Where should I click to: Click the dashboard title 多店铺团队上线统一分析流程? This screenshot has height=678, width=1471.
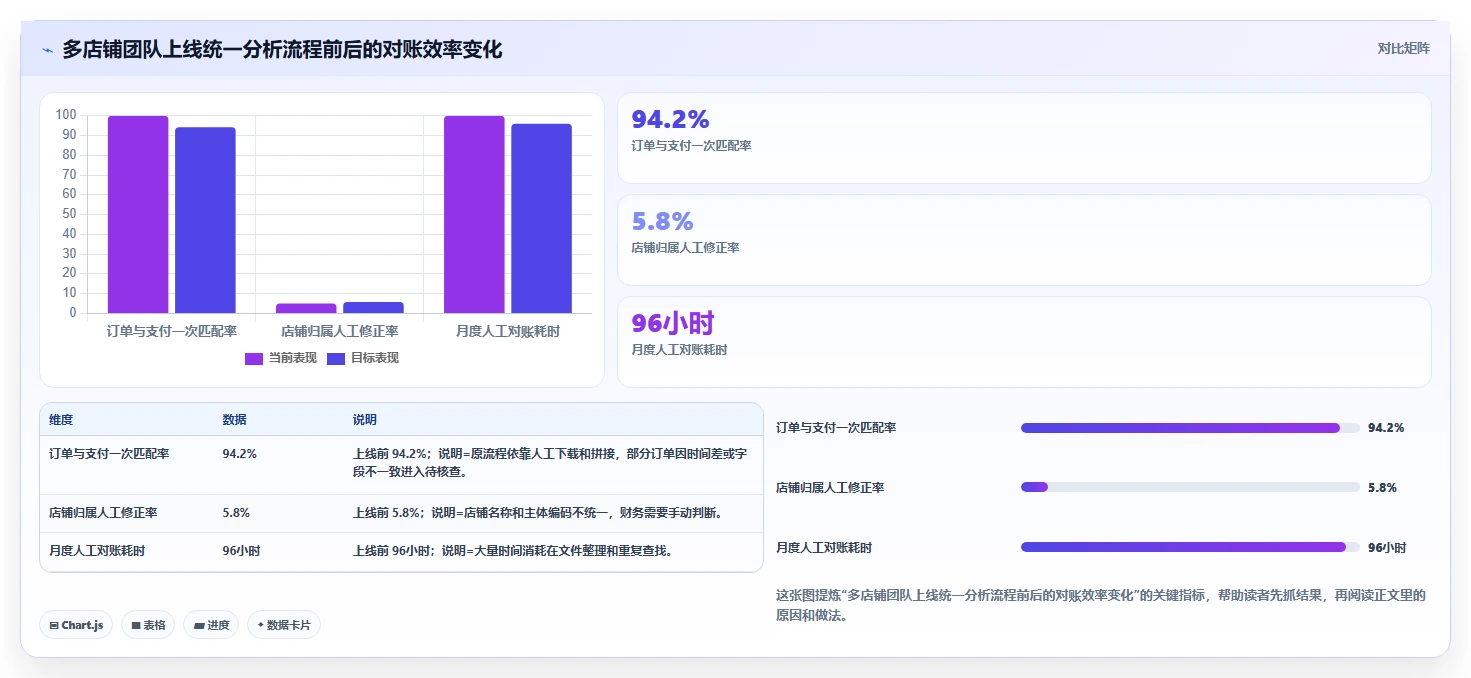pyautogui.click(x=282, y=49)
